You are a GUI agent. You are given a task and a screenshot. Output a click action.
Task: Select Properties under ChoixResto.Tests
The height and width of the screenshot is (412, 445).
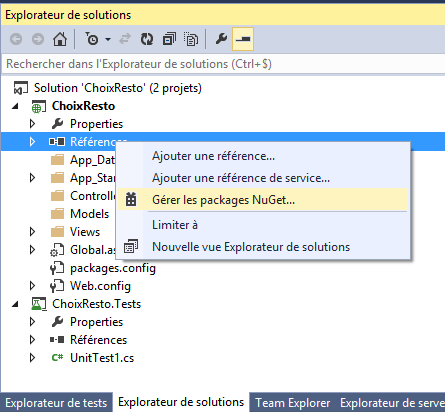(x=96, y=322)
